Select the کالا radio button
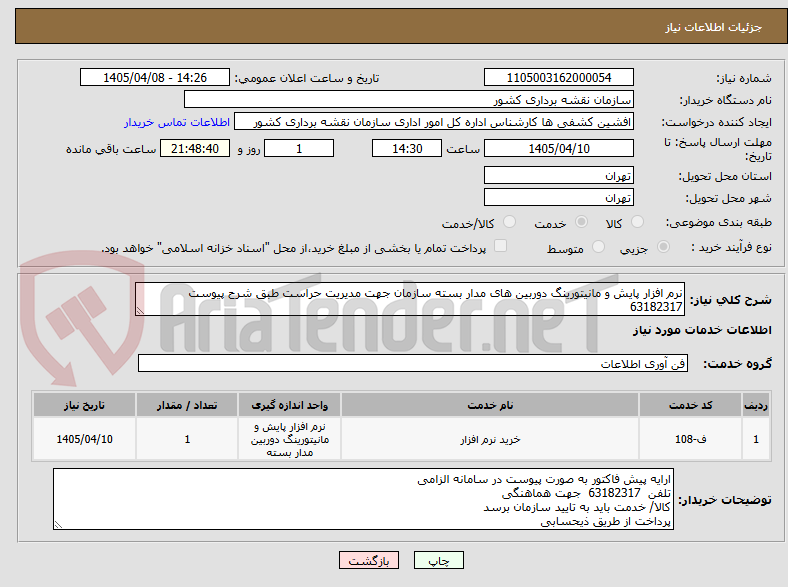Viewport: 788px width, 587px height. (x=637, y=222)
